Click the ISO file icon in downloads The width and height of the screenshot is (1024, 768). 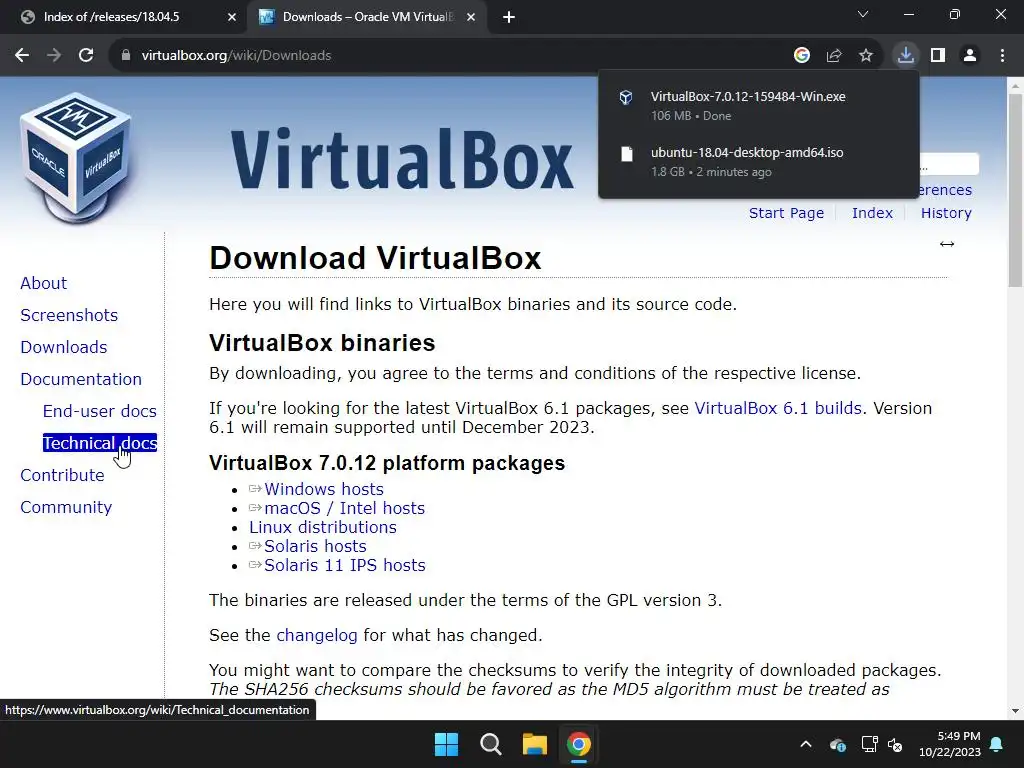(626, 154)
